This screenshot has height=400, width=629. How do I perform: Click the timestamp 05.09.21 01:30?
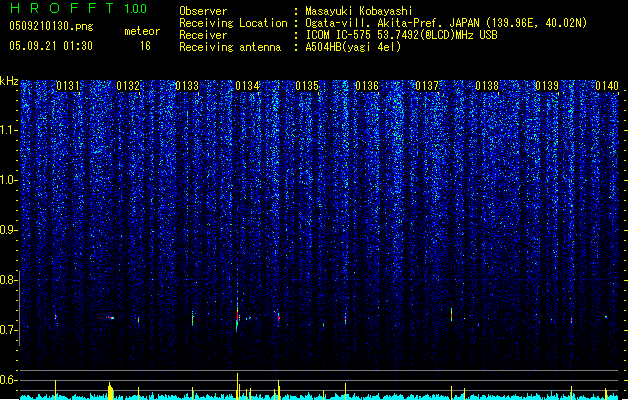click(51, 46)
